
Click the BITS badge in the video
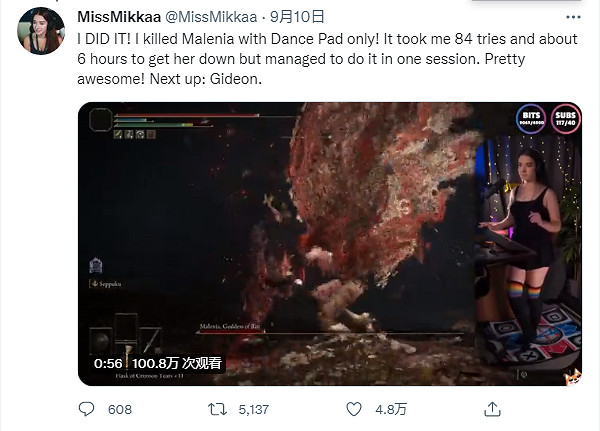[531, 118]
